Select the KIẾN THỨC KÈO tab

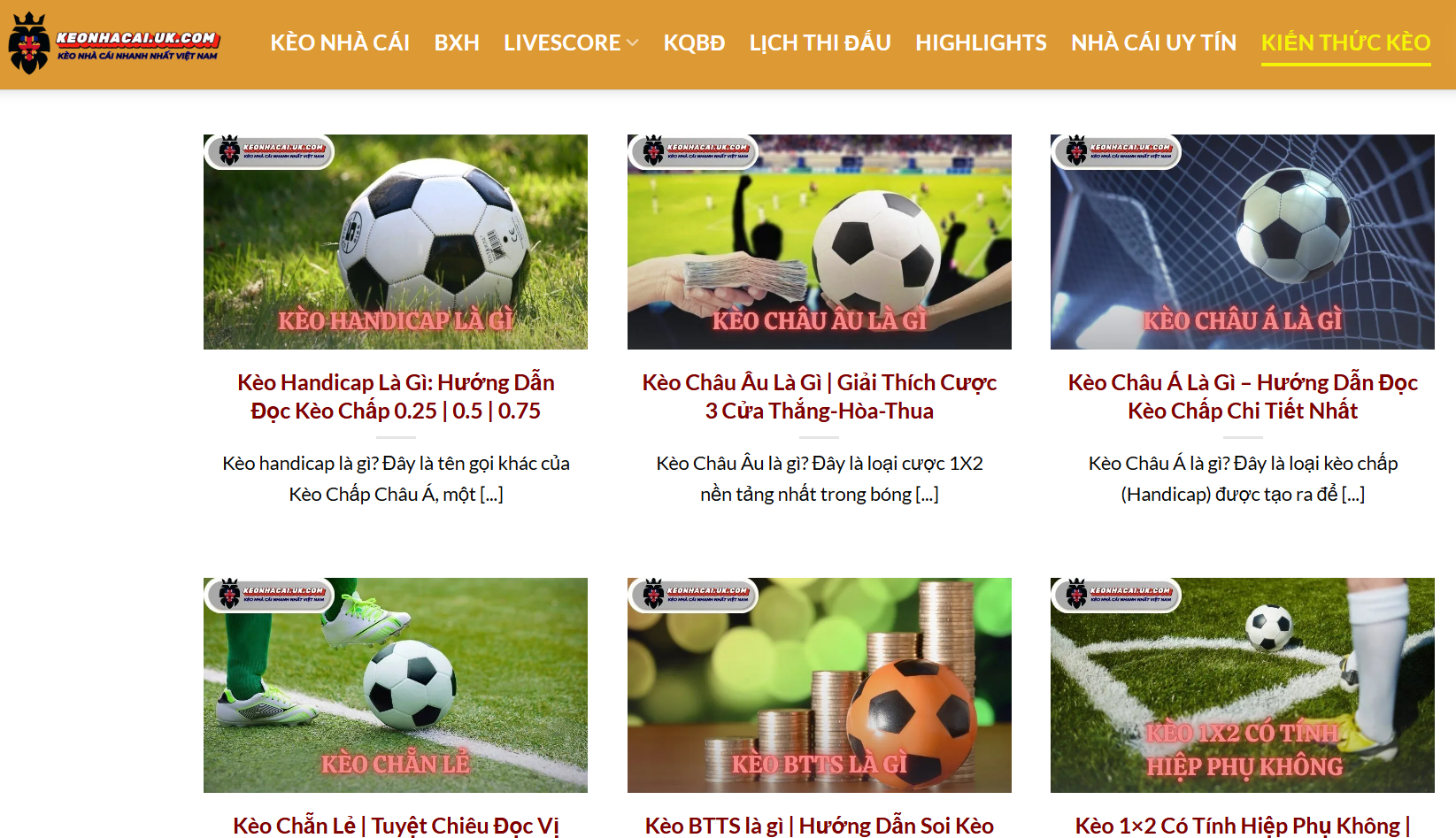tap(1345, 42)
